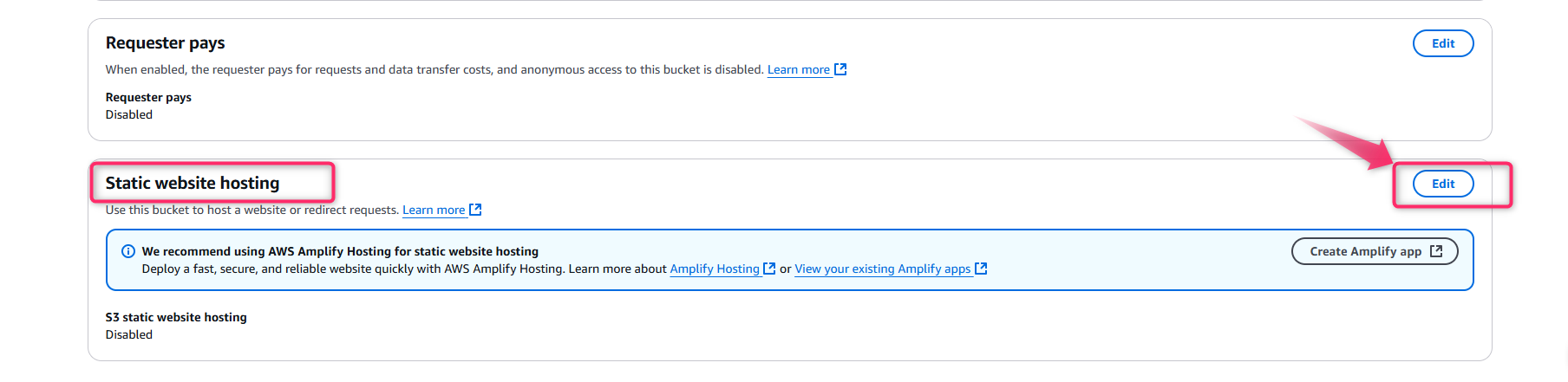The height and width of the screenshot is (382, 1568).
Task: Click the Amplify Hosting recommendation banner title
Action: click(340, 251)
